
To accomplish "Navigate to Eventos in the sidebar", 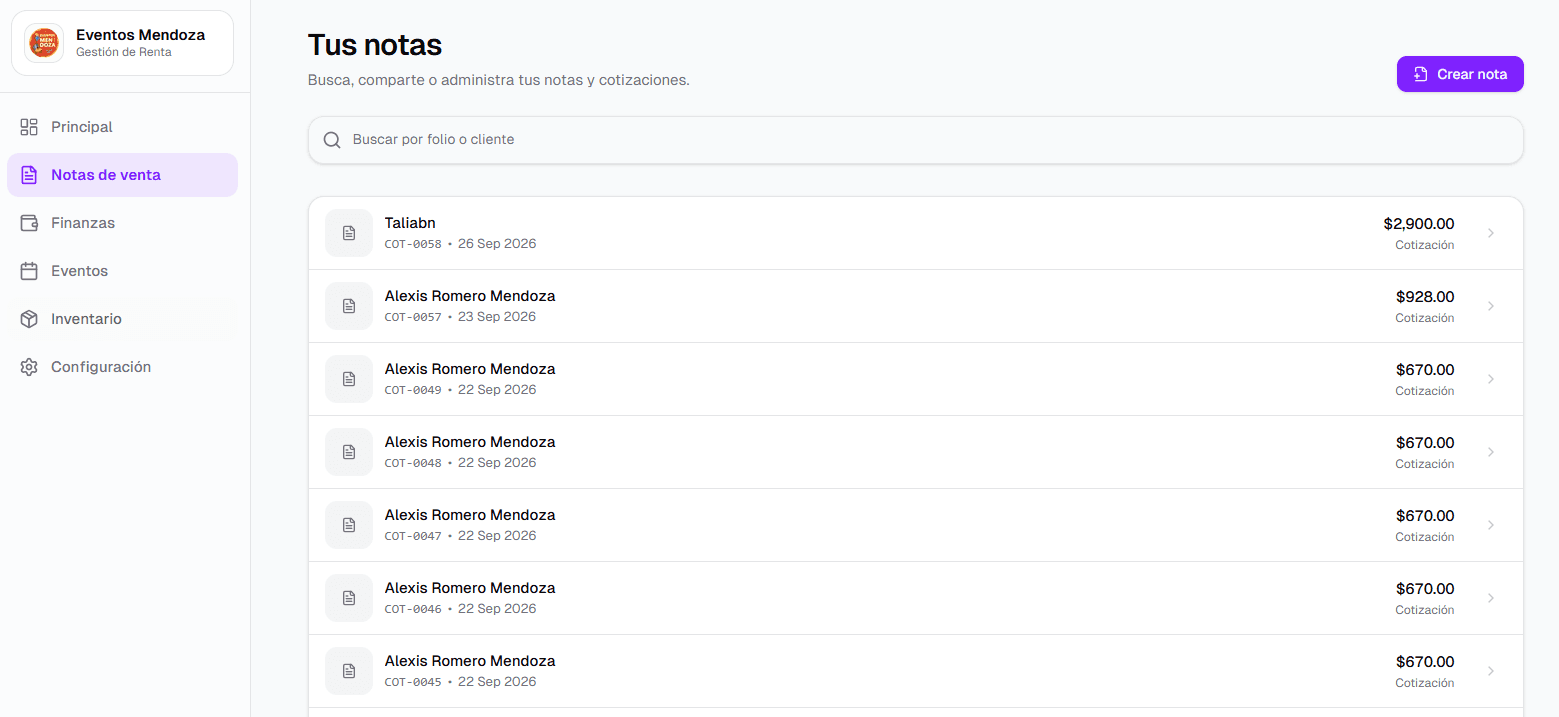I will tap(122, 271).
